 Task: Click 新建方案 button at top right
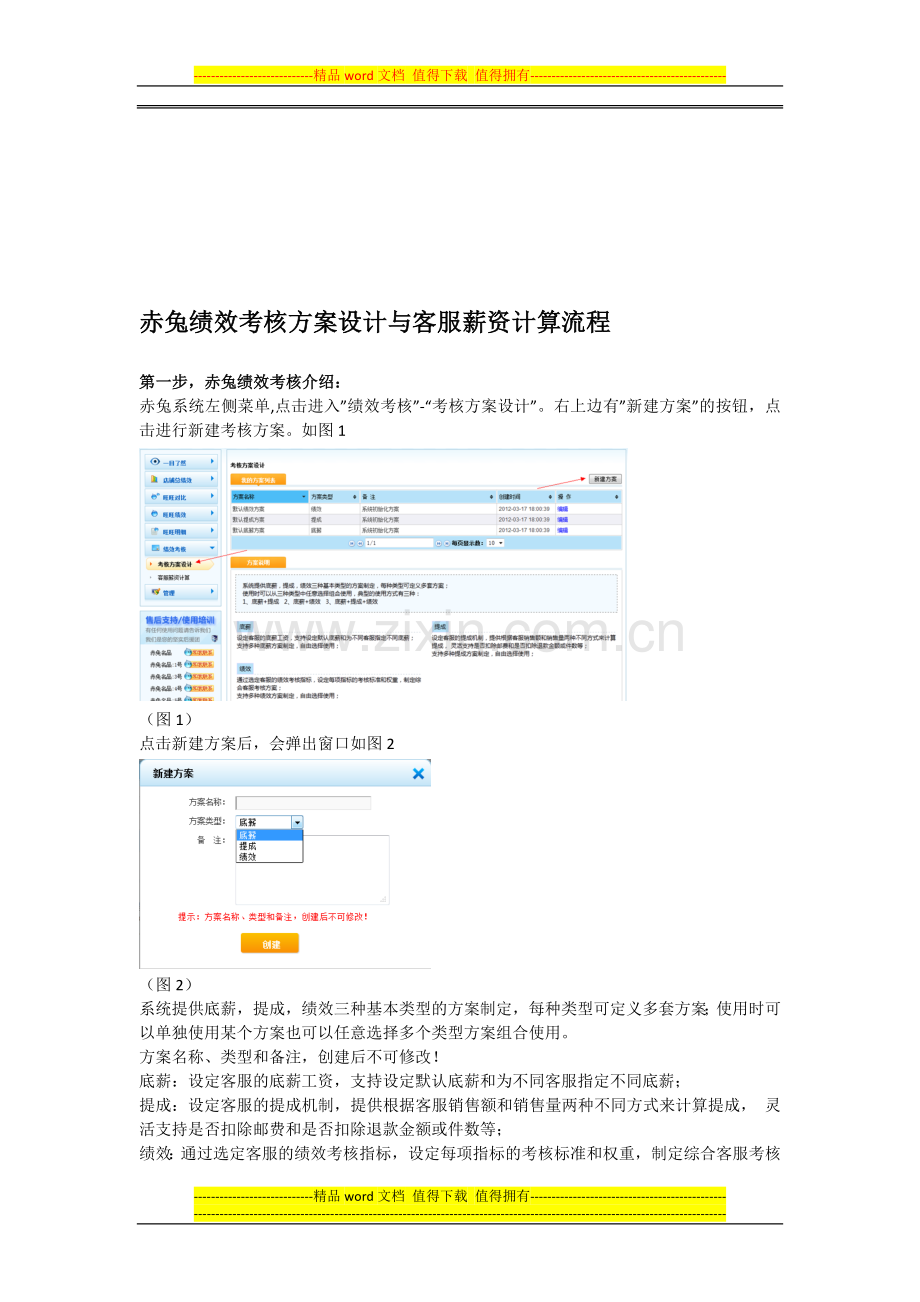(x=605, y=479)
